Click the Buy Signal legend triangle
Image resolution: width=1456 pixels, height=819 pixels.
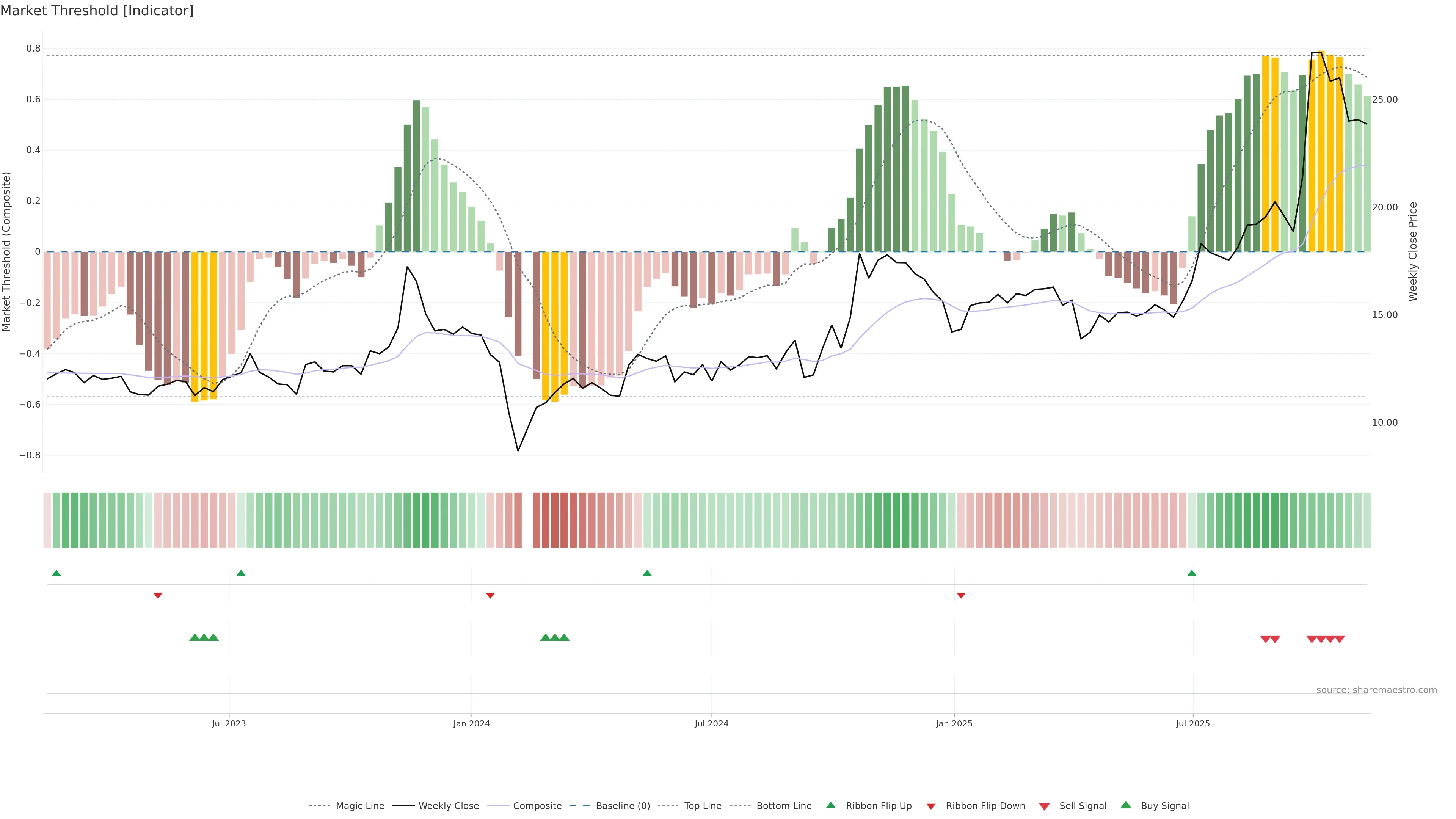point(1126,805)
